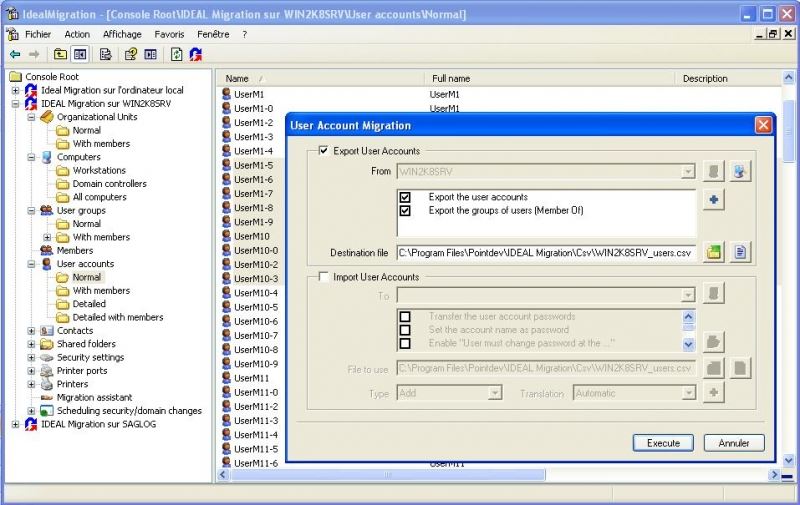
Task: Expand the Shared folders tree node
Action: click(31, 344)
